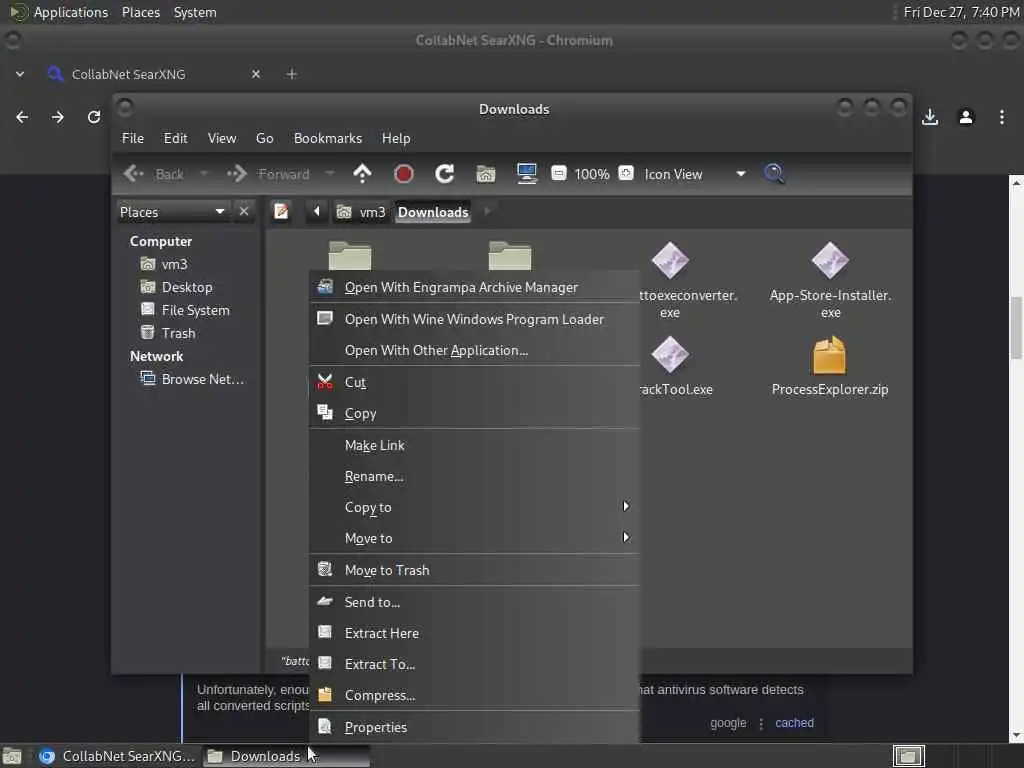Stop loading with the red stop icon
Viewport: 1024px width, 768px height.
click(404, 174)
